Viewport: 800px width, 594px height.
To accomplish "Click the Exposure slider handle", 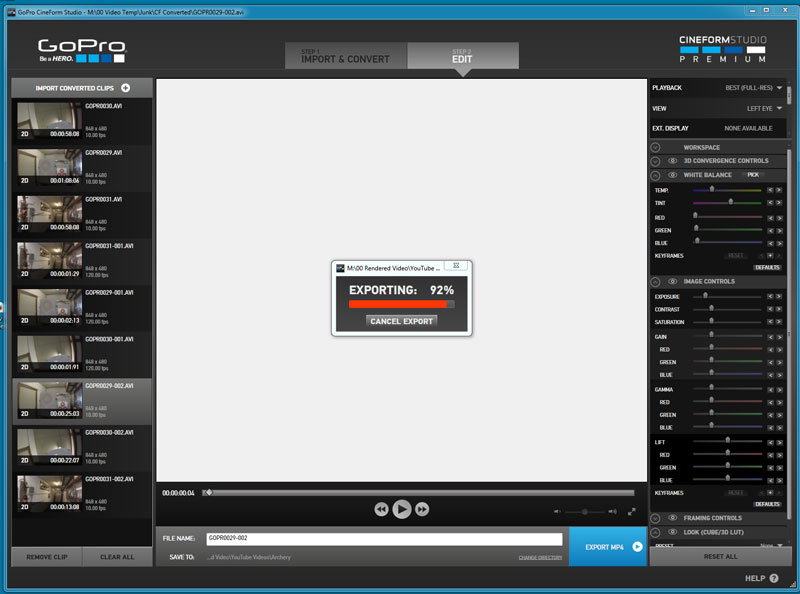I will pos(706,295).
